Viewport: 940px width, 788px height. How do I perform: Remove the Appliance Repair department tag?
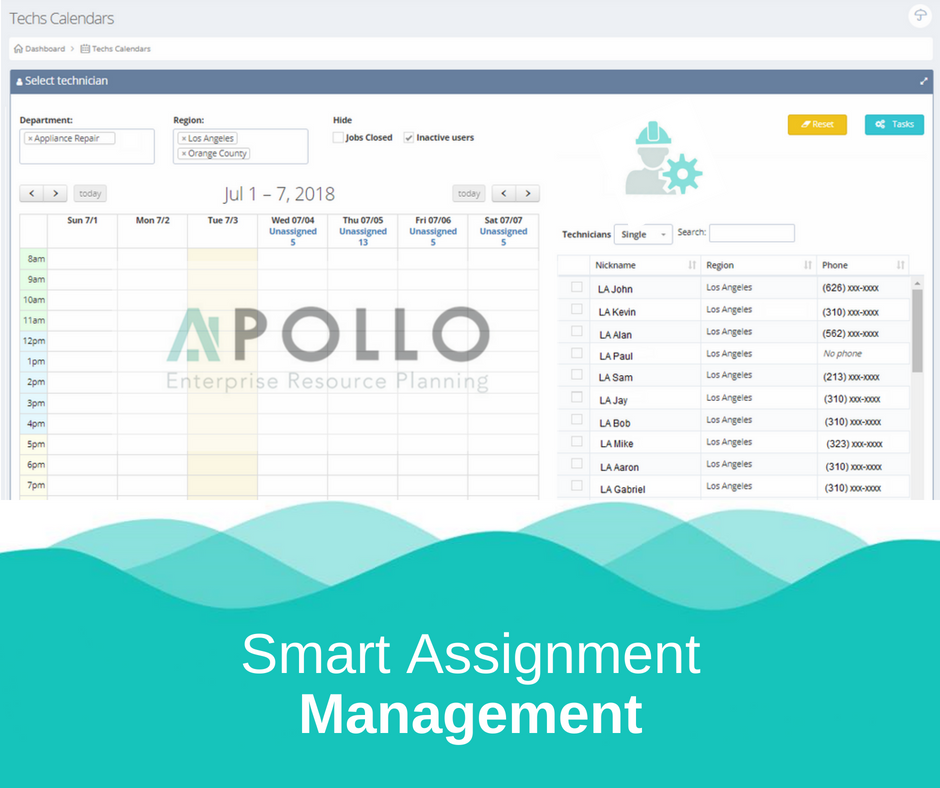(30, 139)
